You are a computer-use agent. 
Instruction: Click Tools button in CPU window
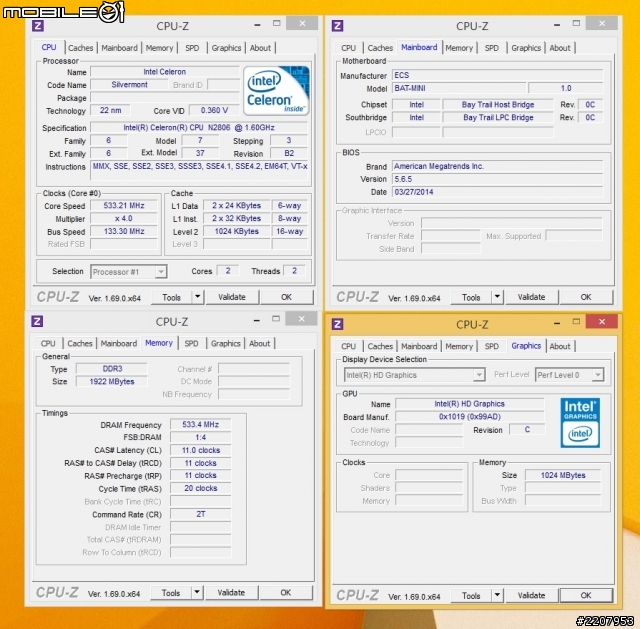click(x=171, y=297)
